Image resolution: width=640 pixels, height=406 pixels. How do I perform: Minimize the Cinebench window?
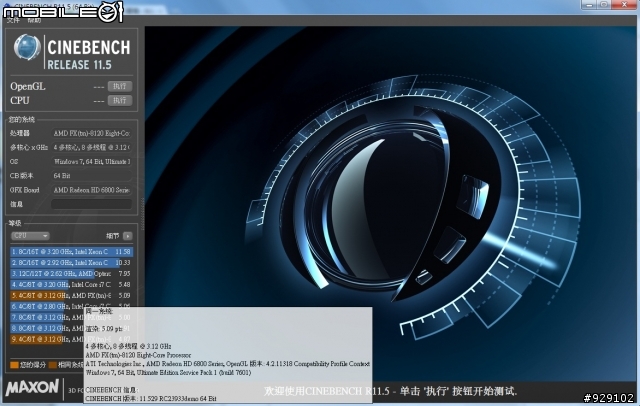click(x=589, y=4)
